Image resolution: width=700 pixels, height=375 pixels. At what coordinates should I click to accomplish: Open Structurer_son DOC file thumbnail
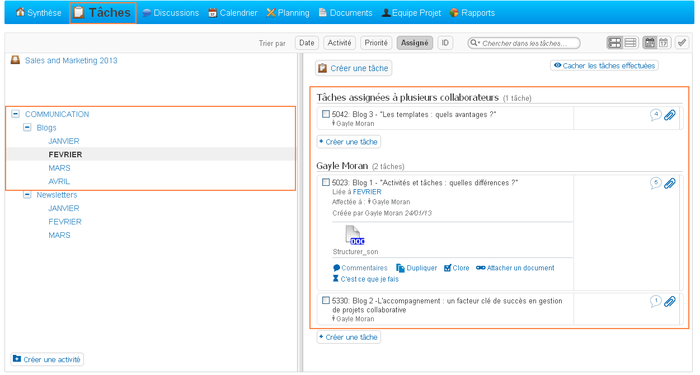pos(354,235)
